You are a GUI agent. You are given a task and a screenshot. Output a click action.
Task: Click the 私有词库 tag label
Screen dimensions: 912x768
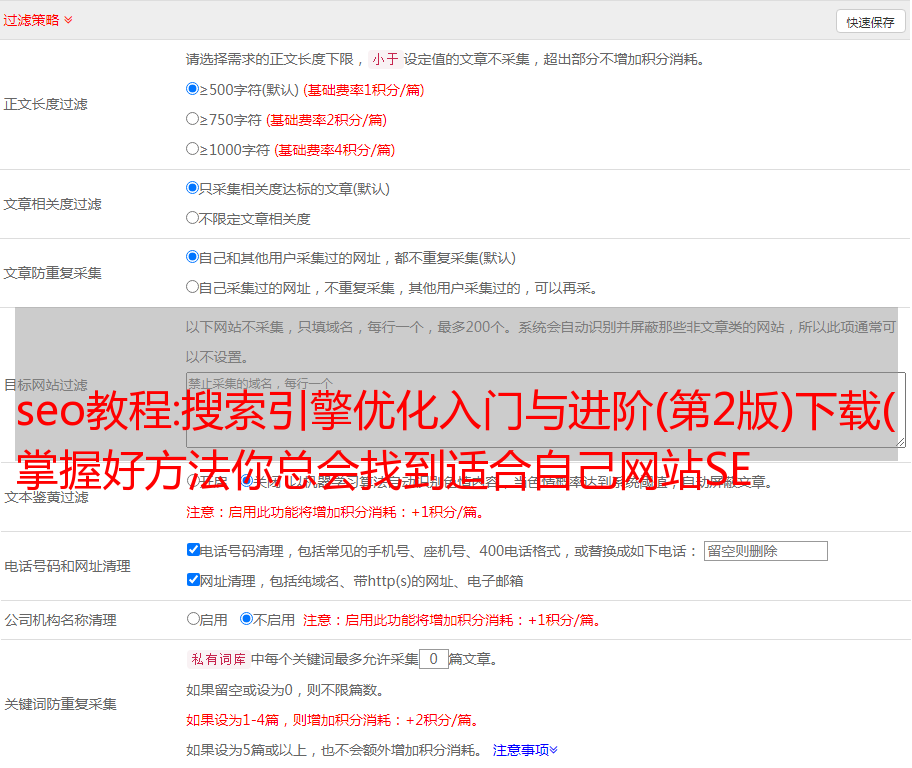click(x=216, y=659)
